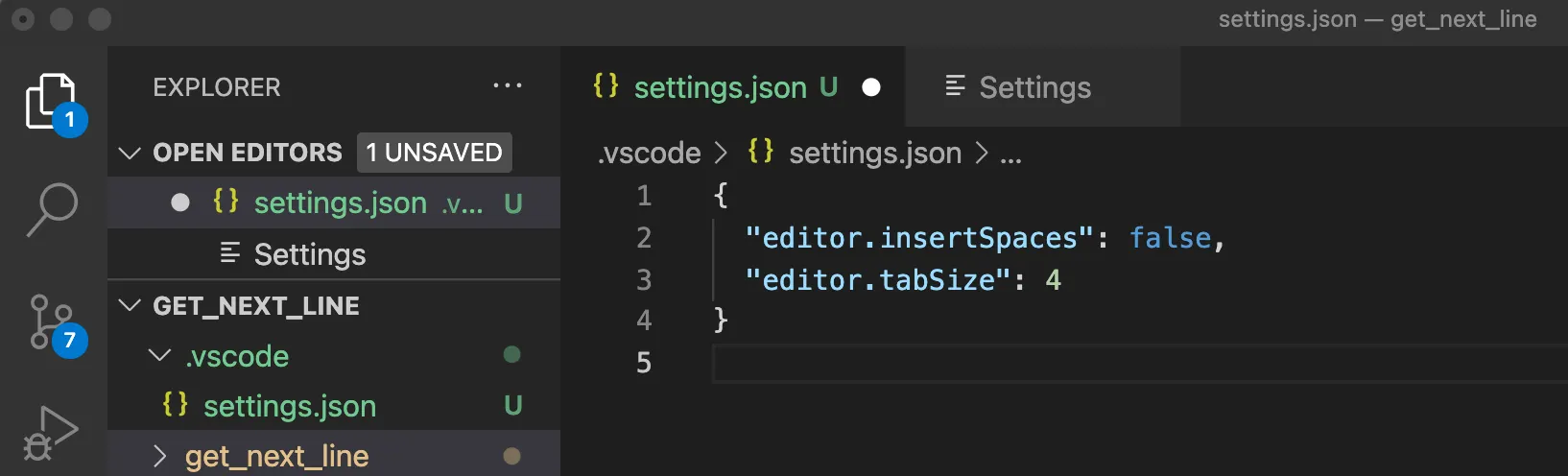Open the Source Control view
Viewport: 1568px width, 476px height.
52,323
